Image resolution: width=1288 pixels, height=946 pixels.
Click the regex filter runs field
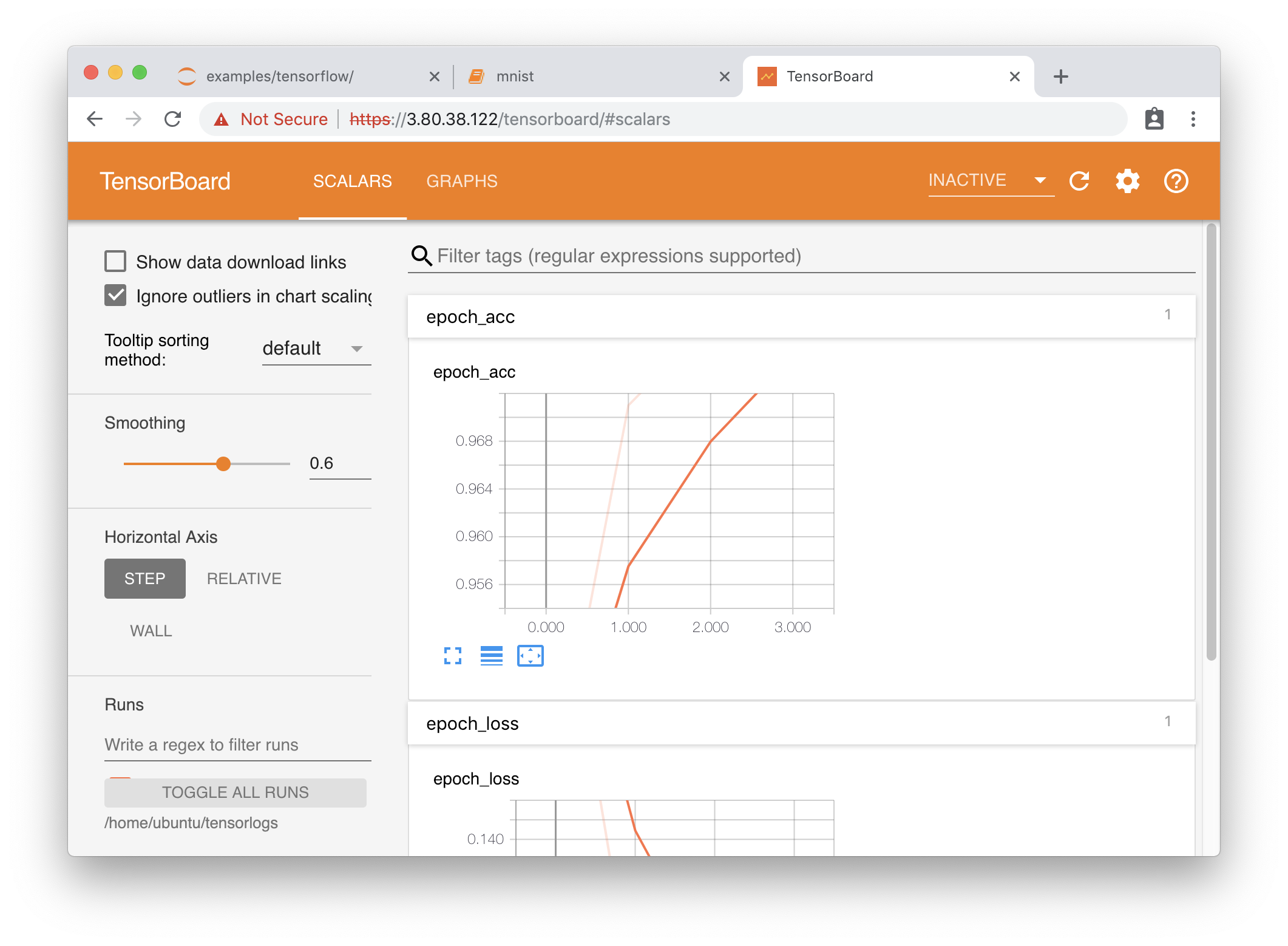click(237, 745)
